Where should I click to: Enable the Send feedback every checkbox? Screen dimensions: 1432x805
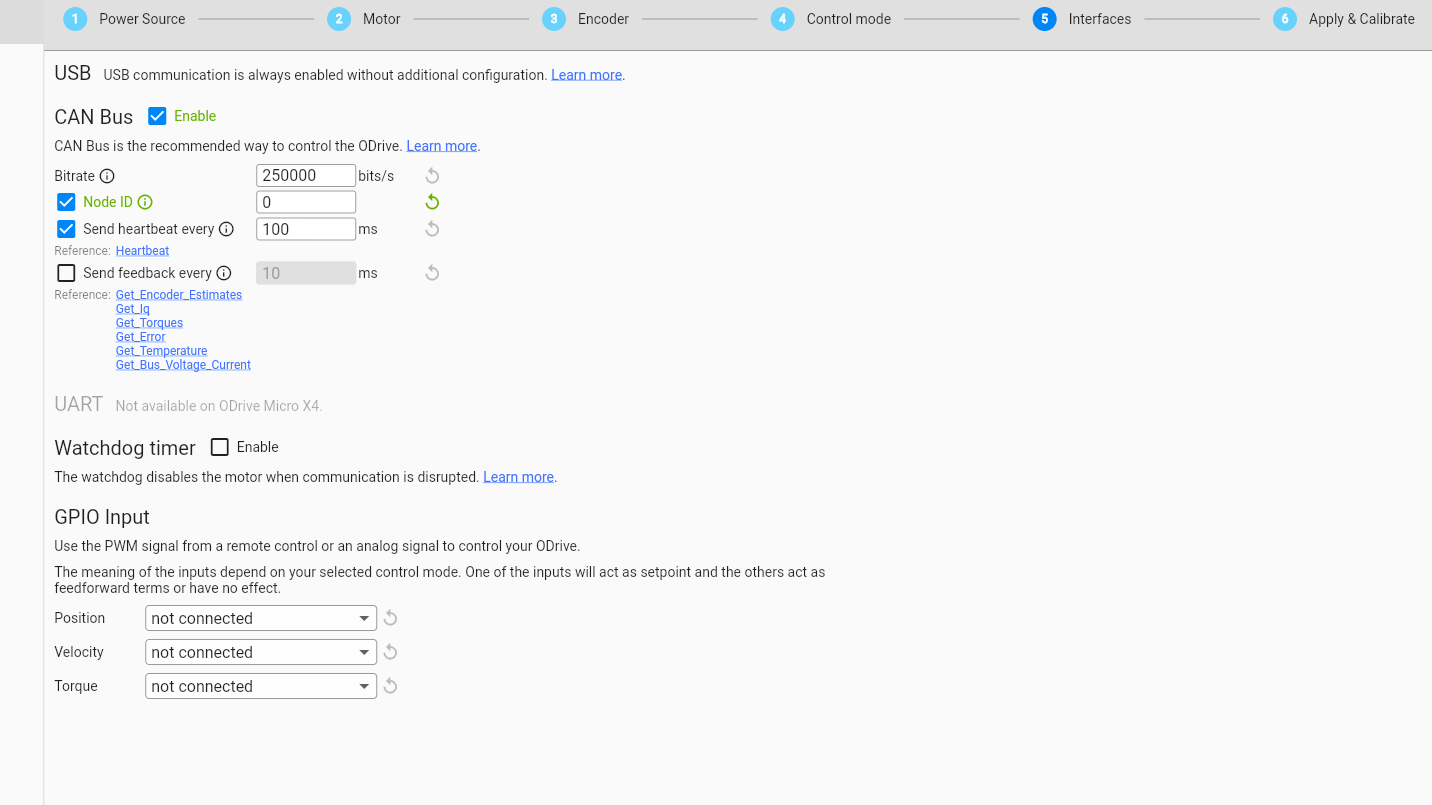click(x=66, y=273)
